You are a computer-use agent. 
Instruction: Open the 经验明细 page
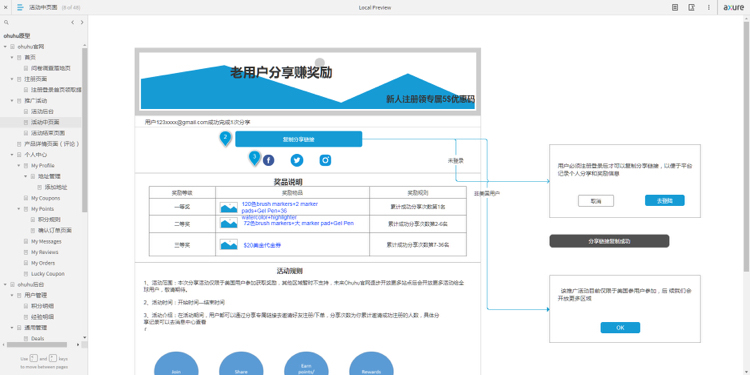click(41, 317)
